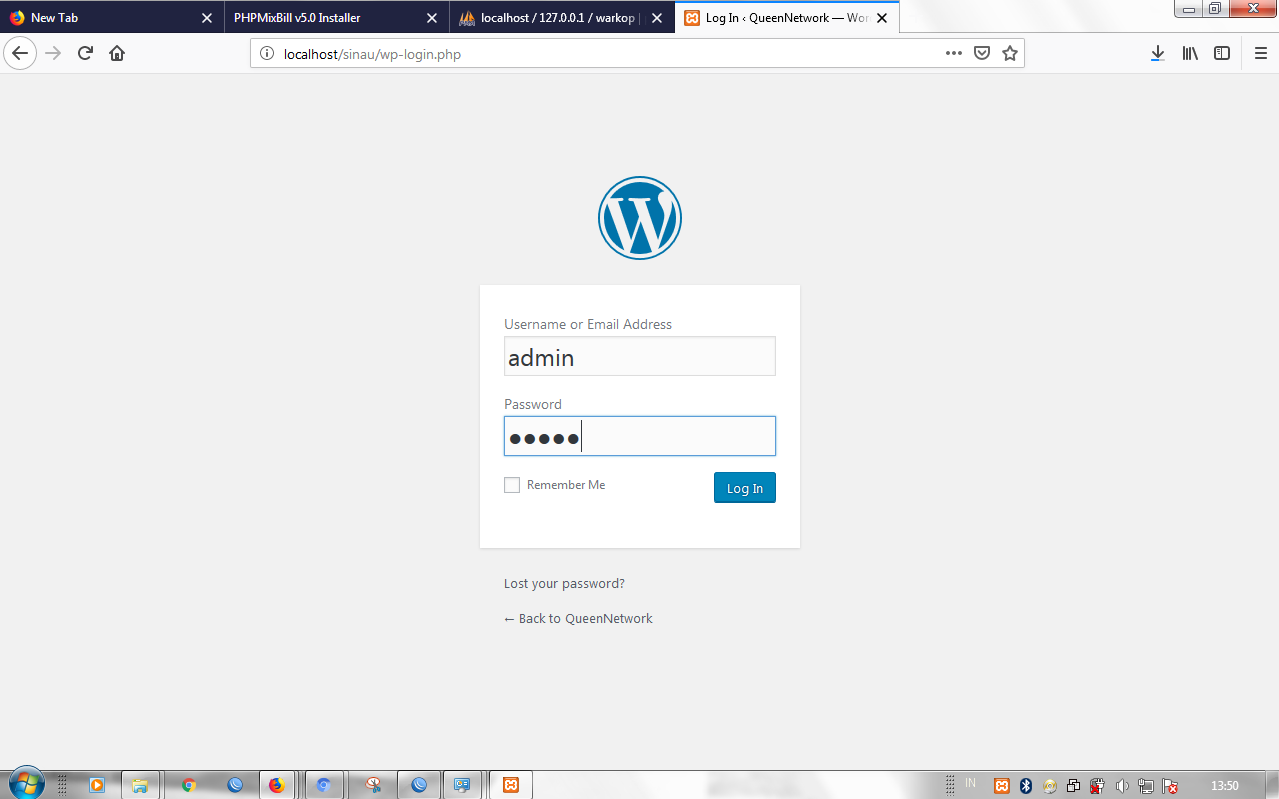Click the IN language indicator
Image resolution: width=1279 pixels, height=799 pixels.
(970, 783)
